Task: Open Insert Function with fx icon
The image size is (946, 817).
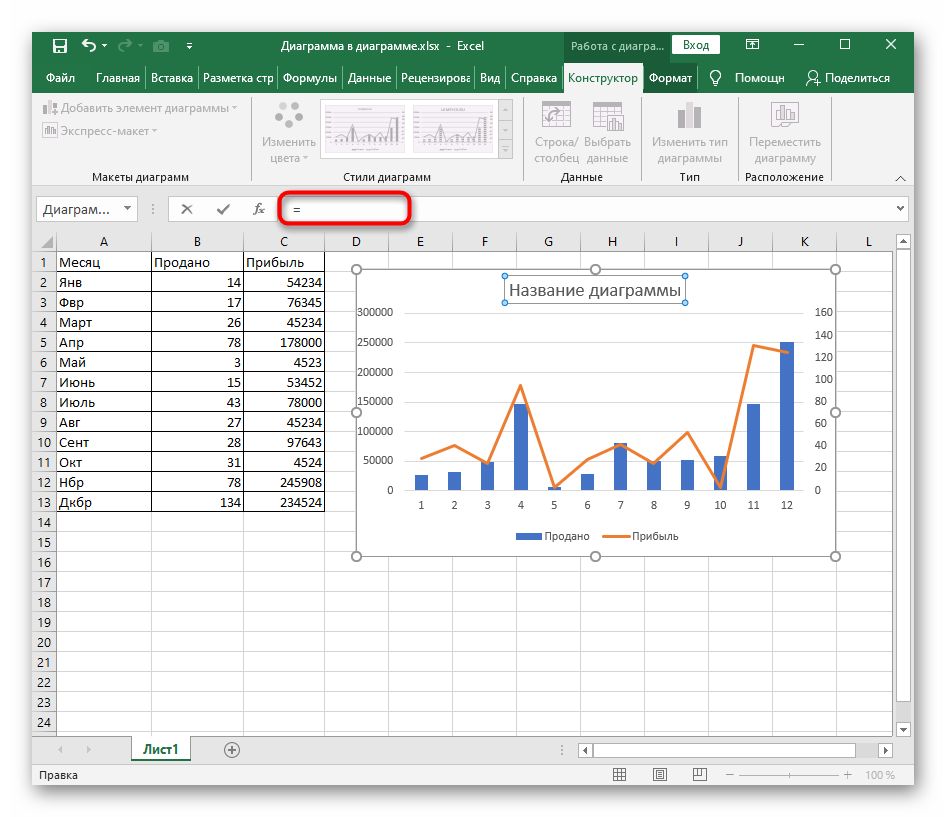Action: click(258, 209)
